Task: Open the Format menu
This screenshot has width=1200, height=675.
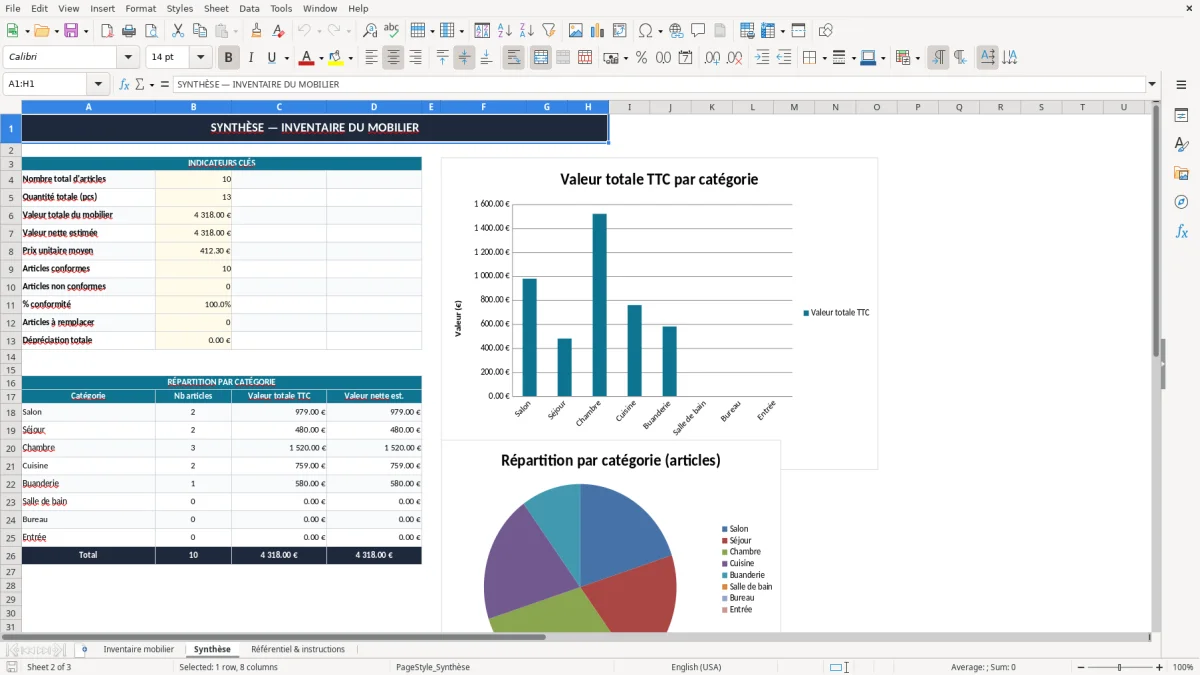Action: 140,8
